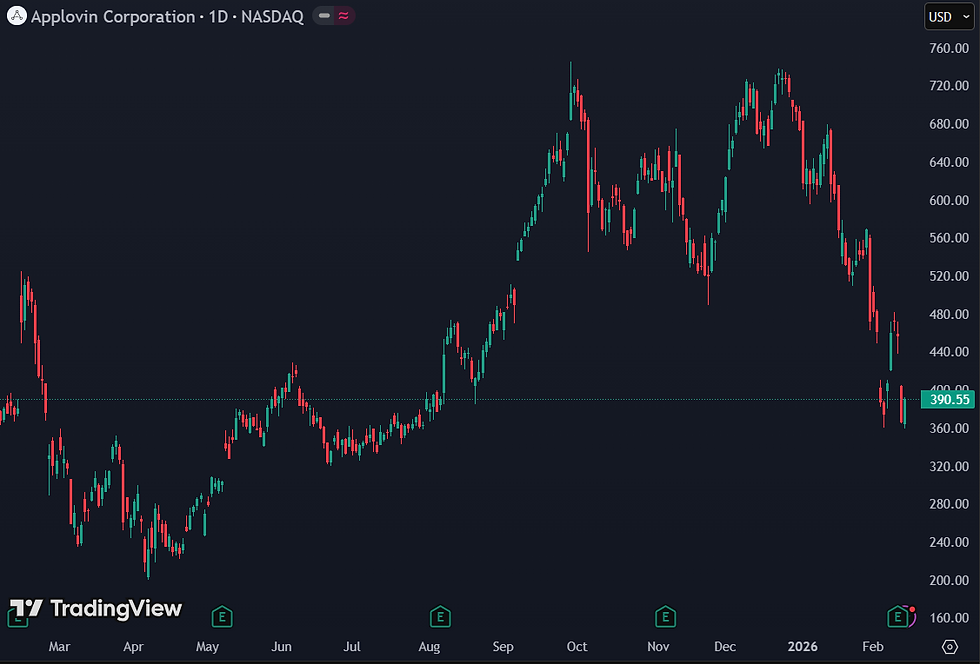Click the 680.00 price axis label
This screenshot has height=664, width=980.
(x=949, y=124)
